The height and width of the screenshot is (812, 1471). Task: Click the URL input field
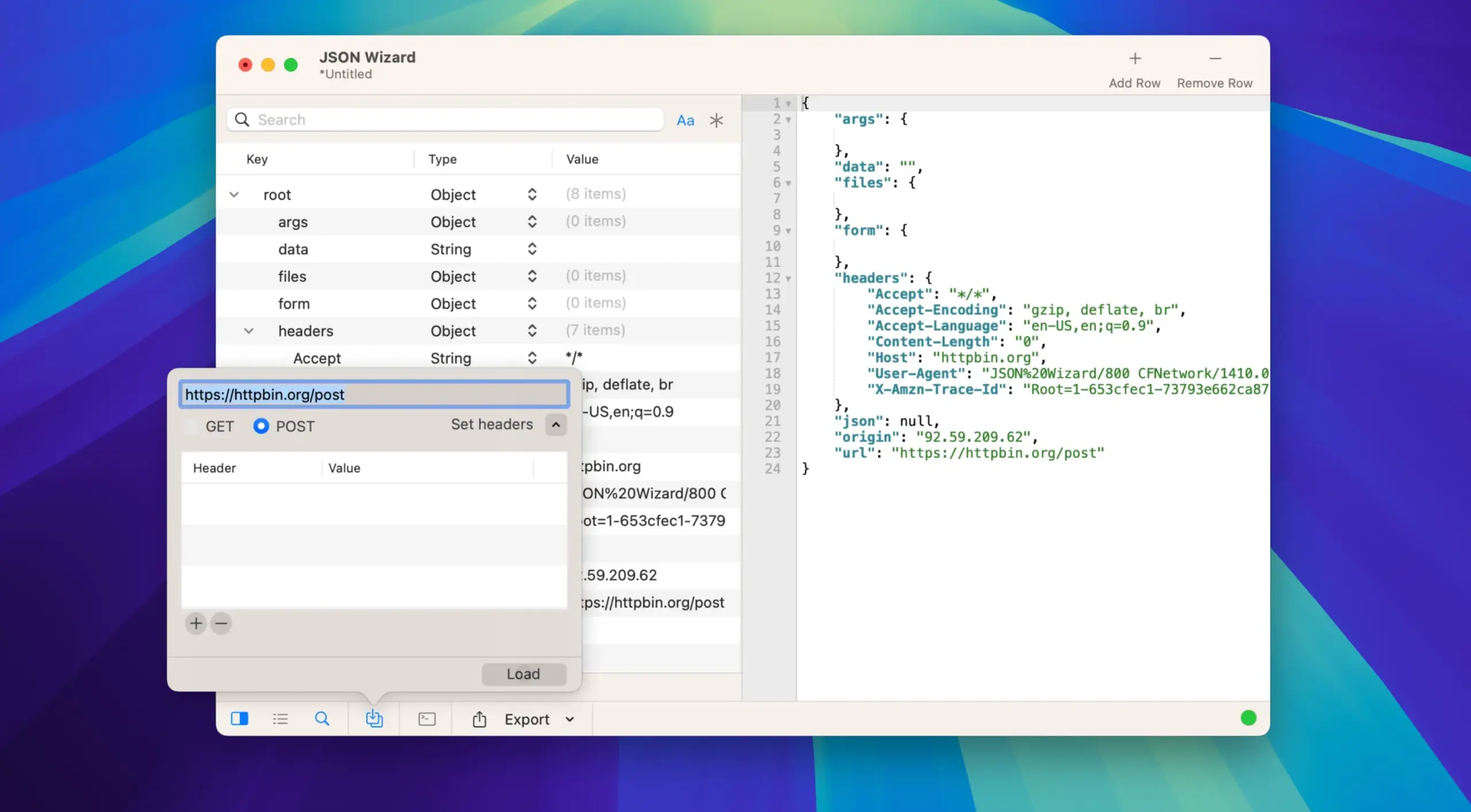point(373,395)
